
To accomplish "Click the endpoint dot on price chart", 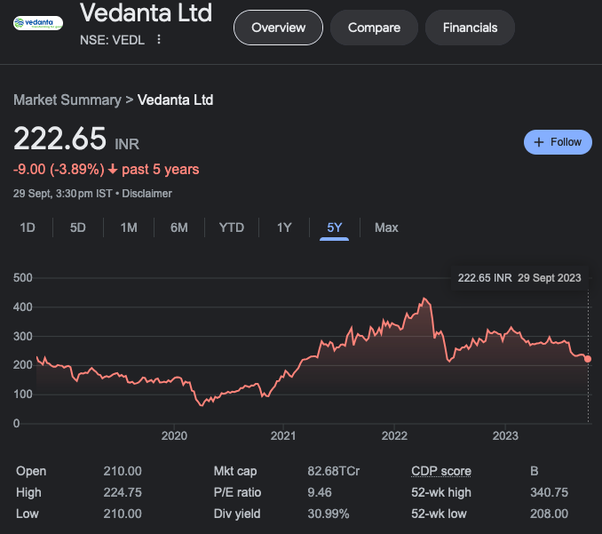I will (588, 358).
